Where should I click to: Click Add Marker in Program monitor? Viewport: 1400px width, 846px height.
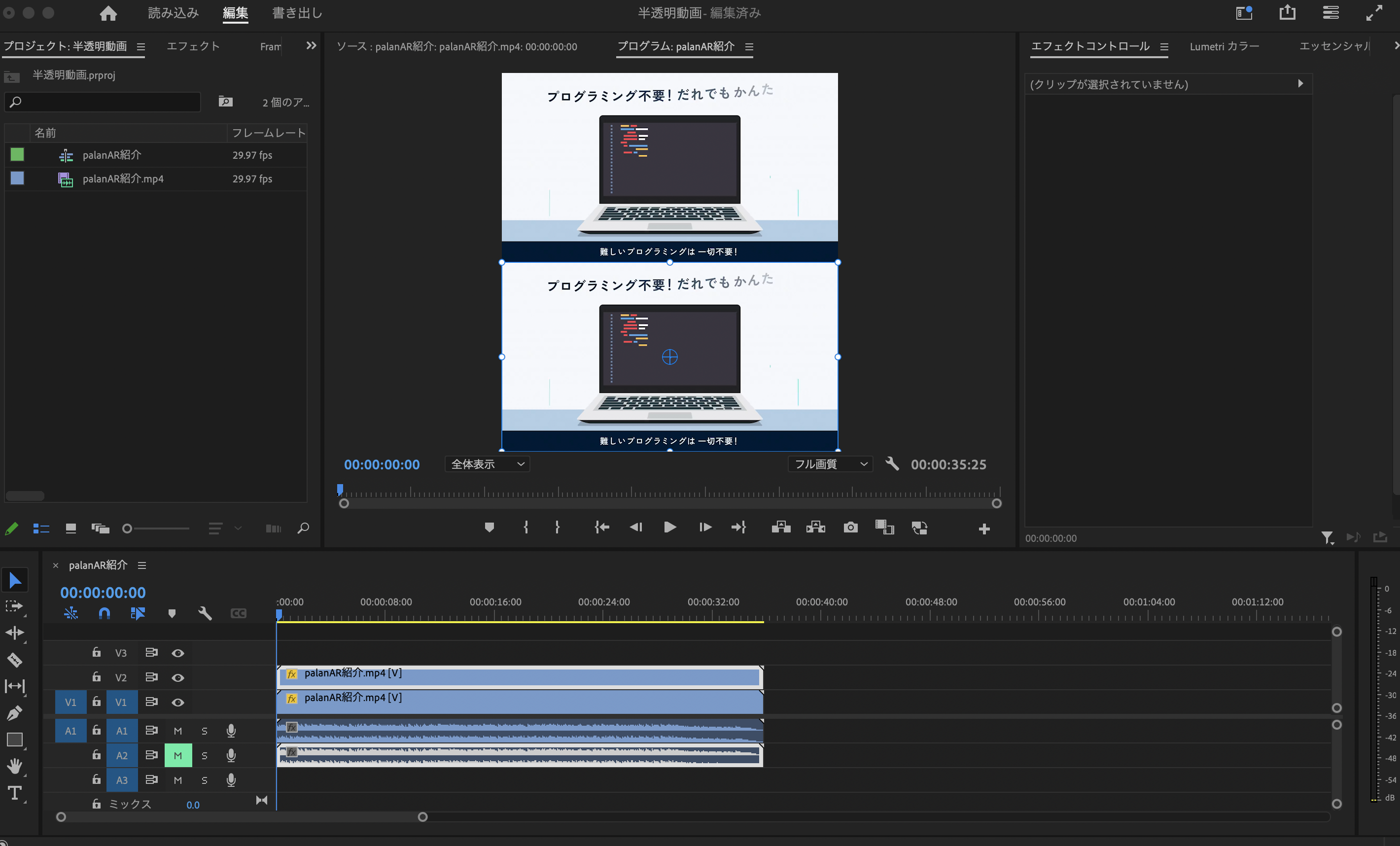pyautogui.click(x=489, y=528)
